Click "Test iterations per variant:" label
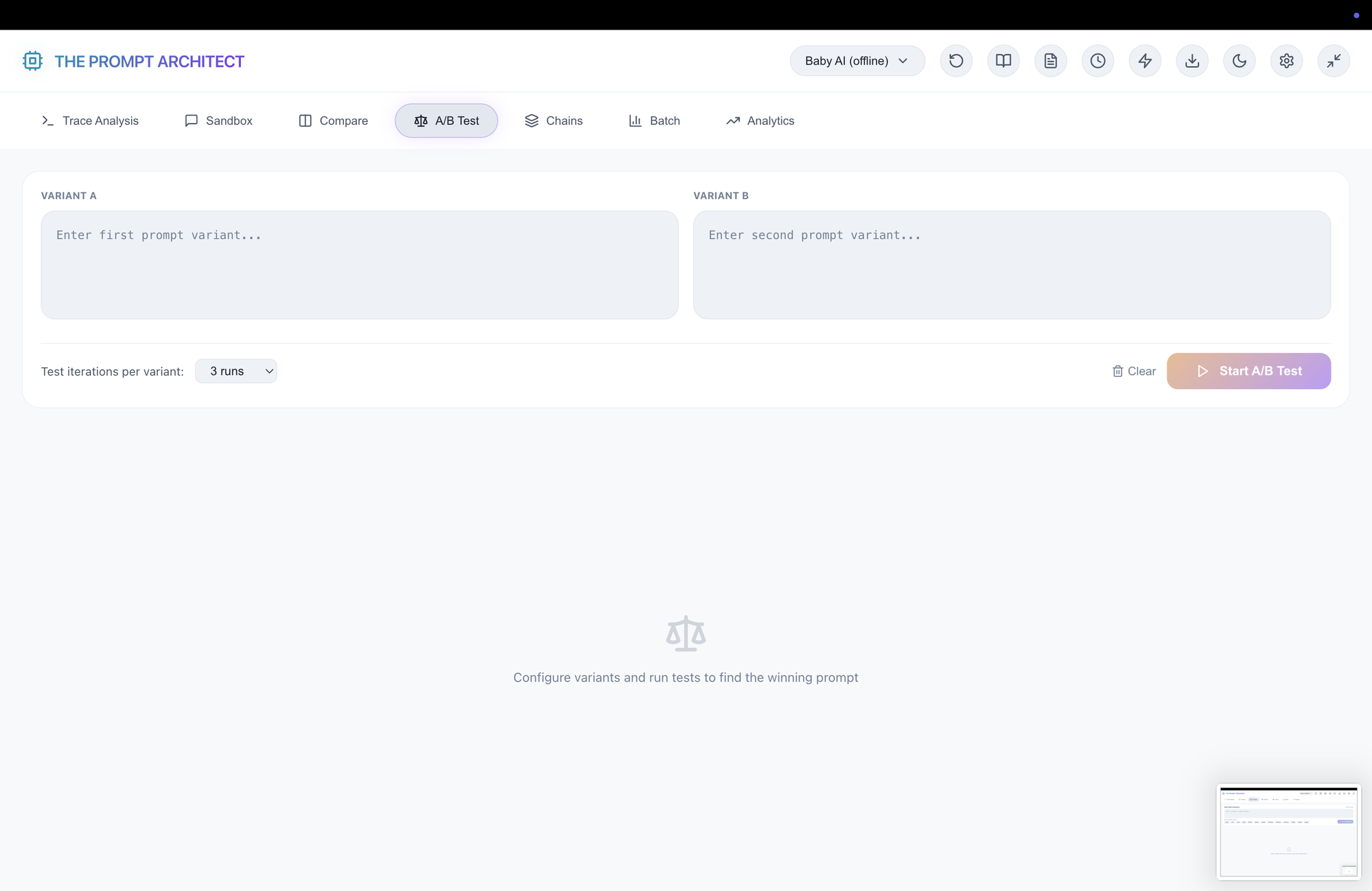The image size is (1372, 891). tap(113, 371)
